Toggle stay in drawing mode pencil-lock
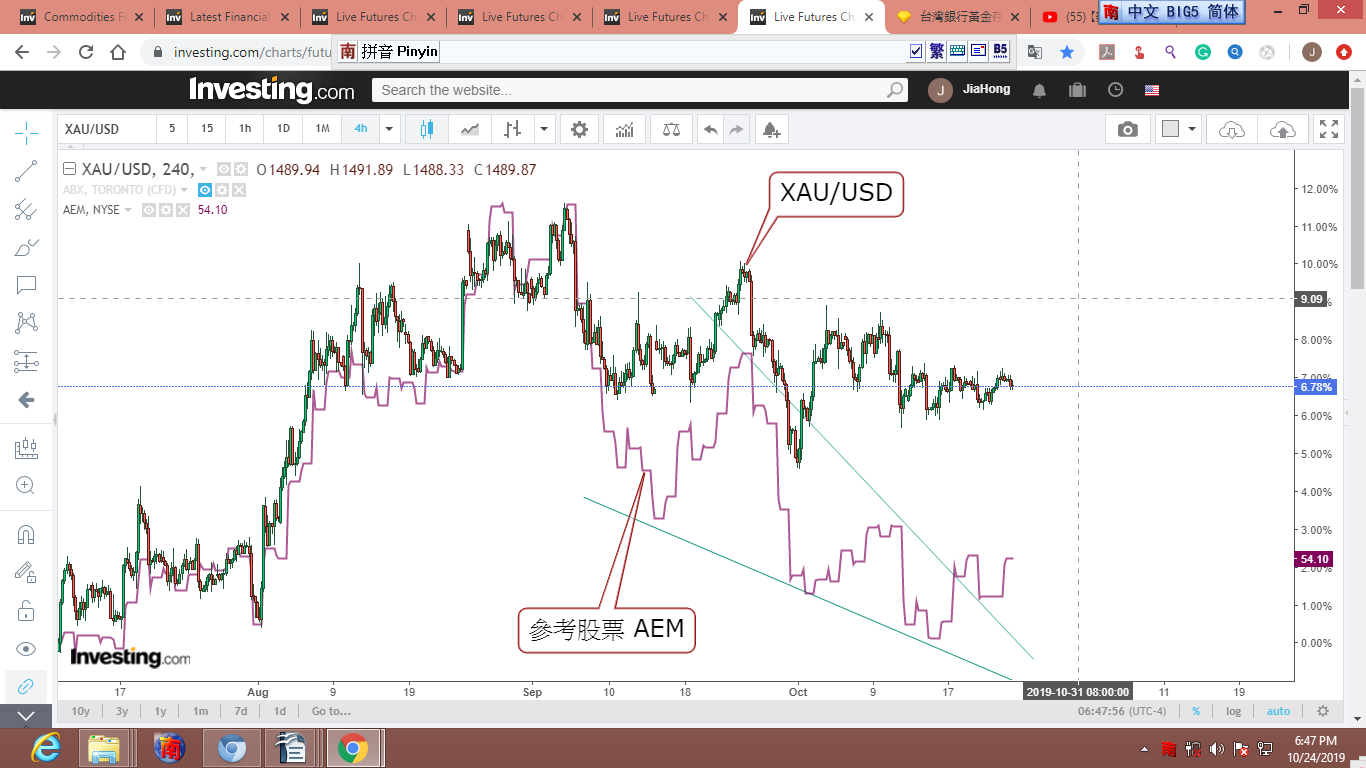 26,572
